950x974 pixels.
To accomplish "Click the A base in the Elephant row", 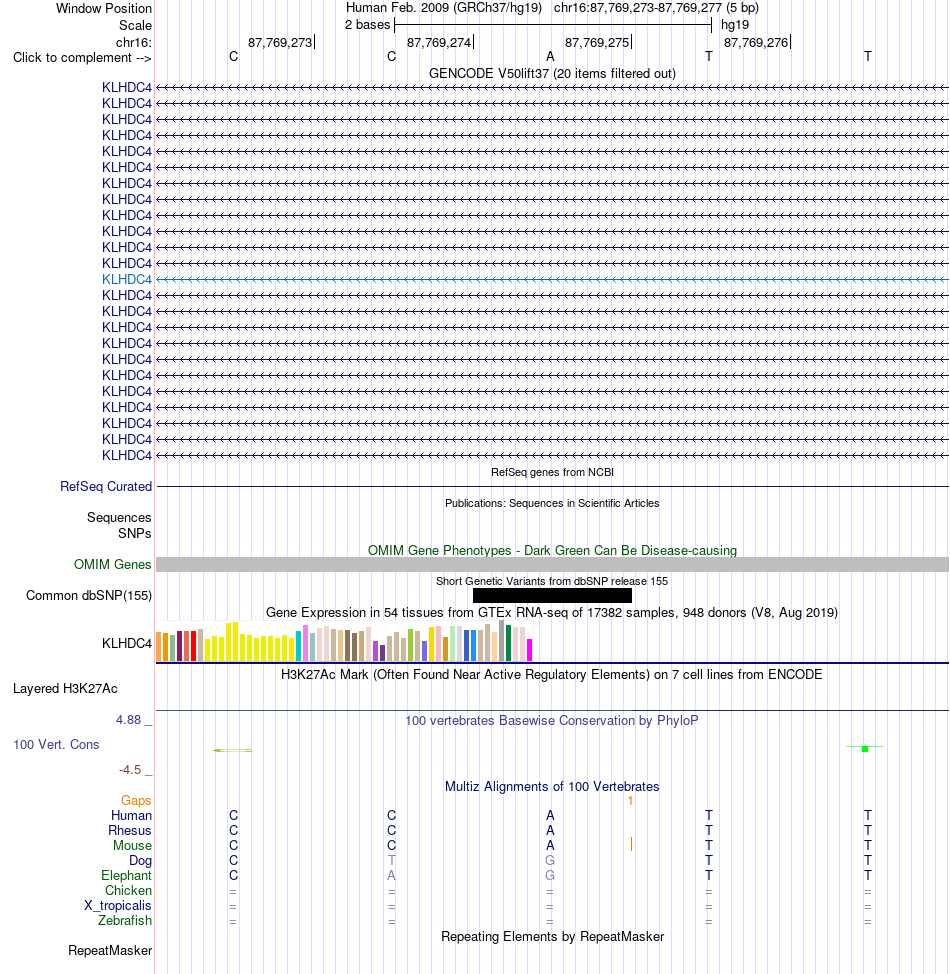I will click(x=391, y=875).
